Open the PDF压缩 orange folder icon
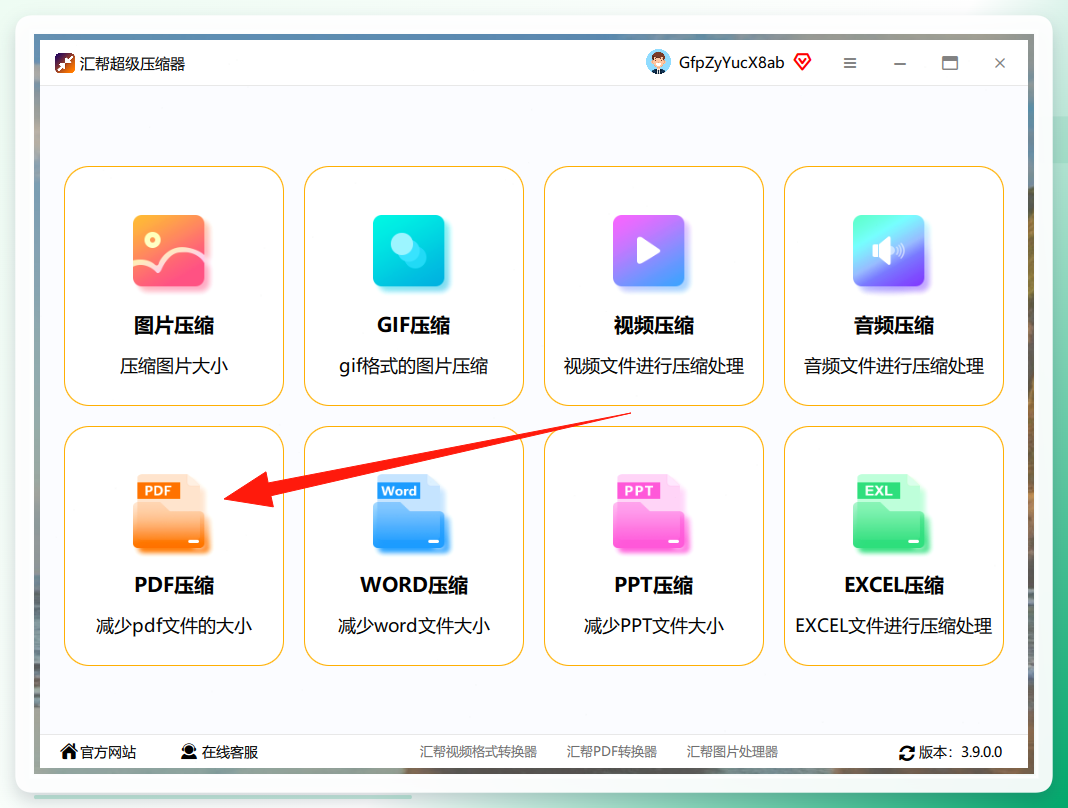The height and width of the screenshot is (808, 1068). coord(169,512)
